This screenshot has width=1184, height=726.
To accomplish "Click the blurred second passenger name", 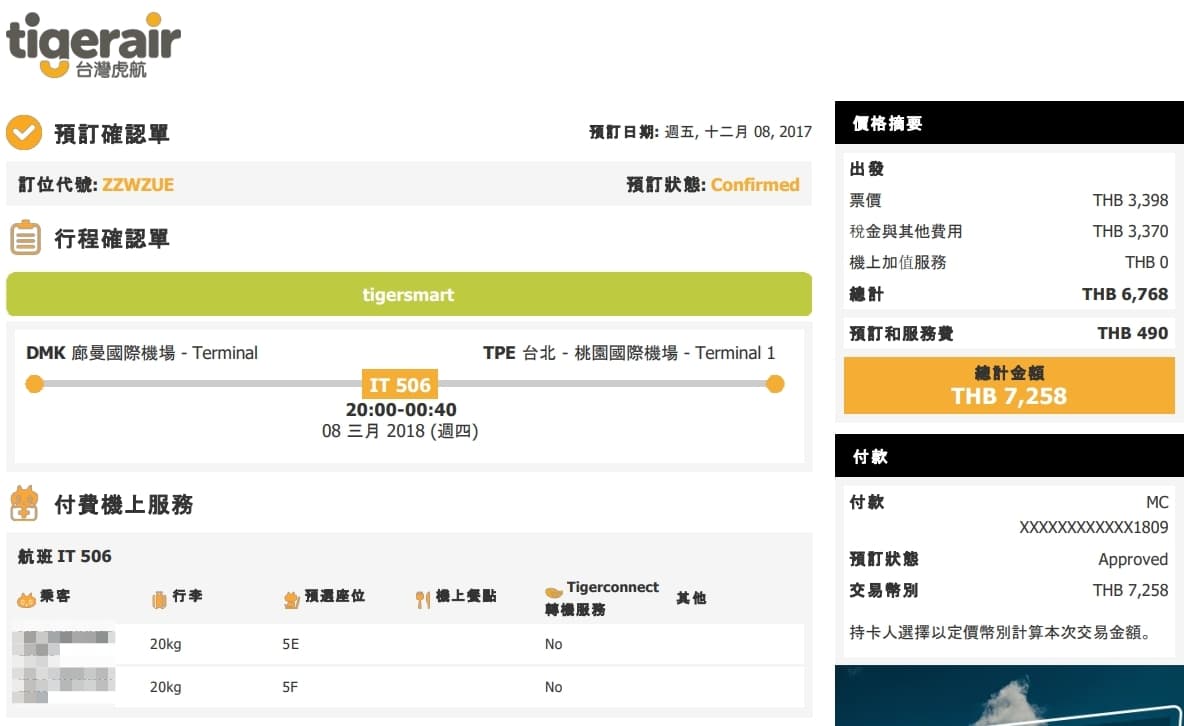I will pyautogui.click(x=64, y=684).
